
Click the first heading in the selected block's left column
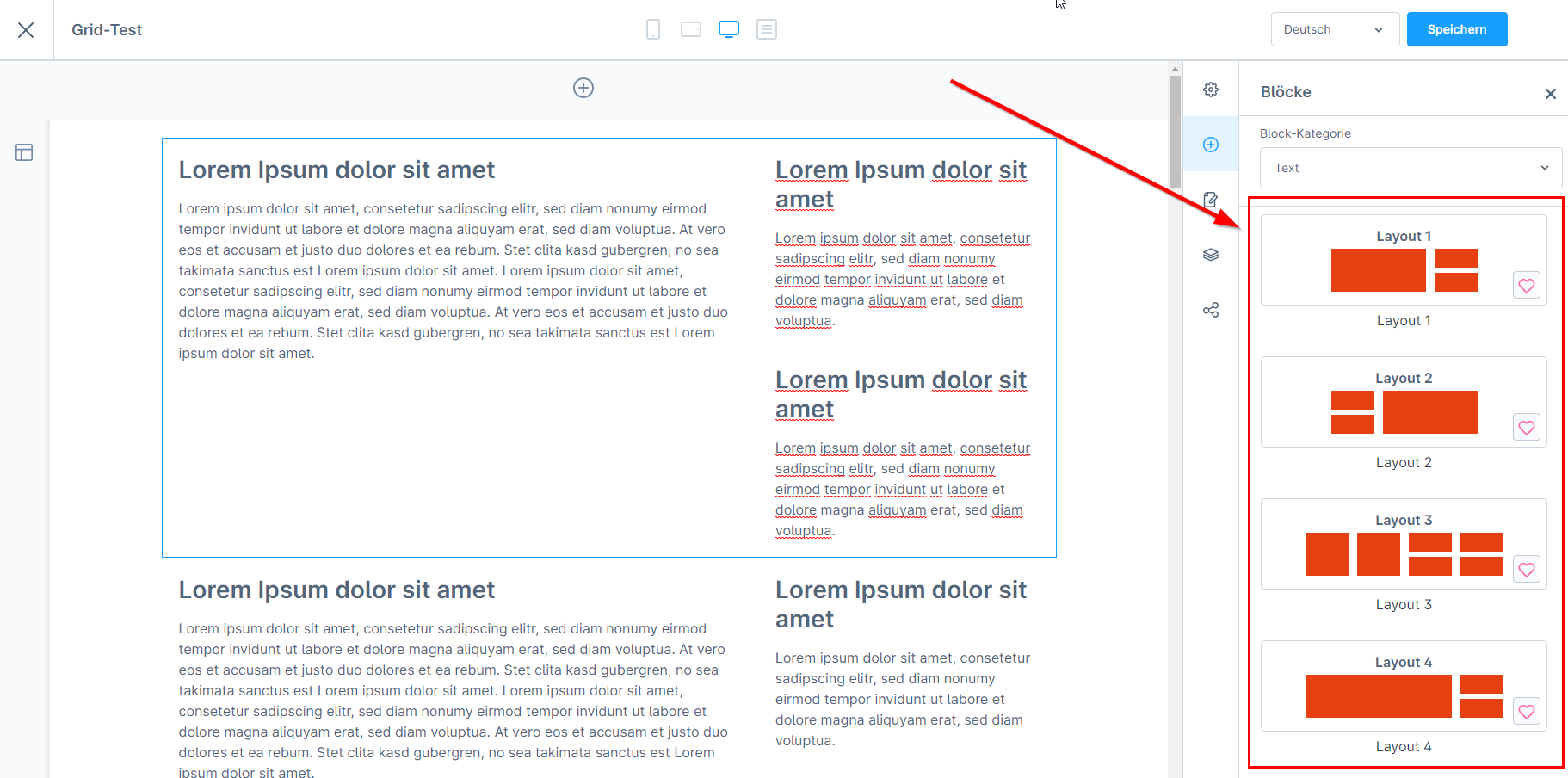[336, 170]
